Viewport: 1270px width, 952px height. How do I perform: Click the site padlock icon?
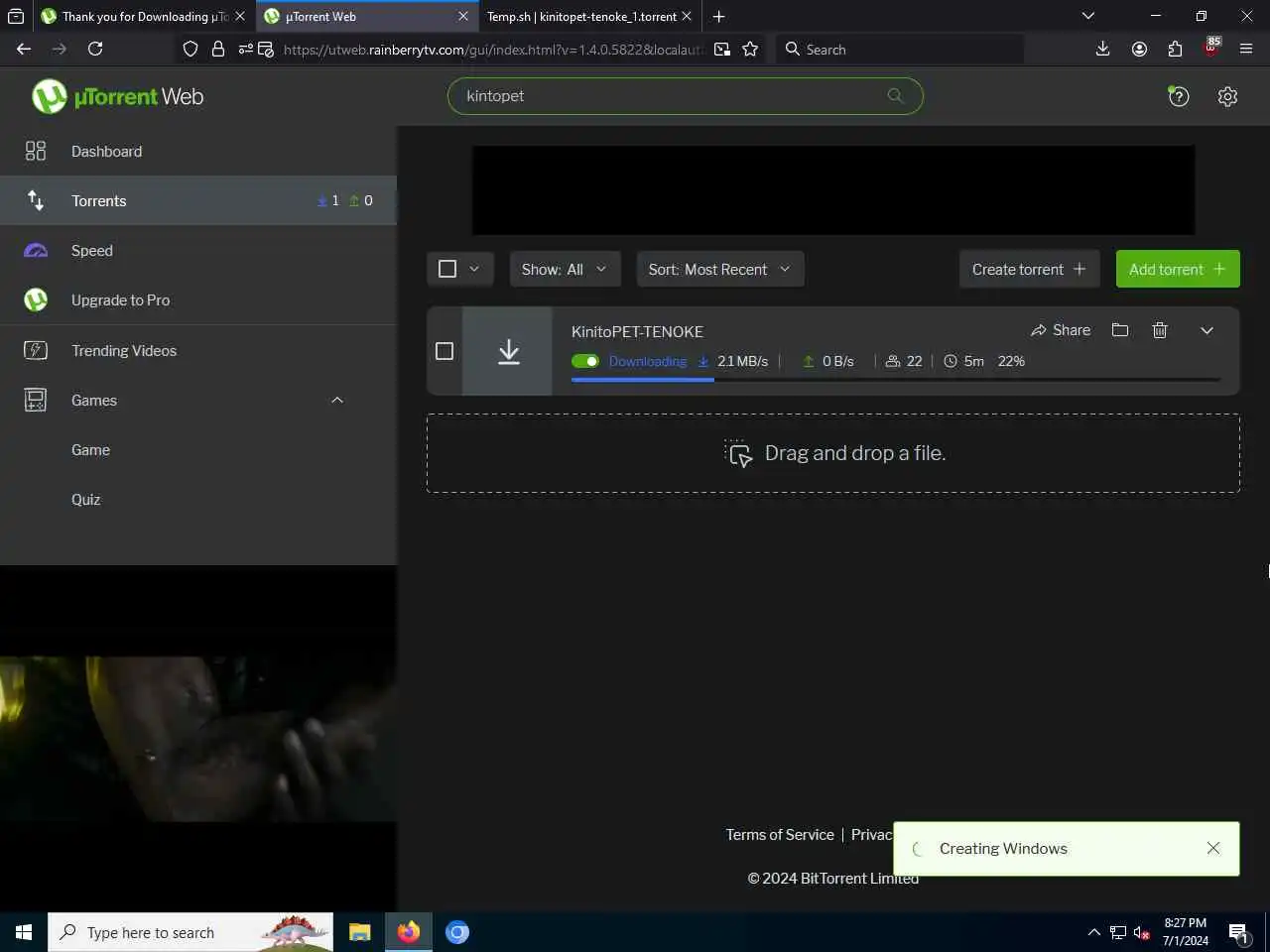pyautogui.click(x=218, y=49)
